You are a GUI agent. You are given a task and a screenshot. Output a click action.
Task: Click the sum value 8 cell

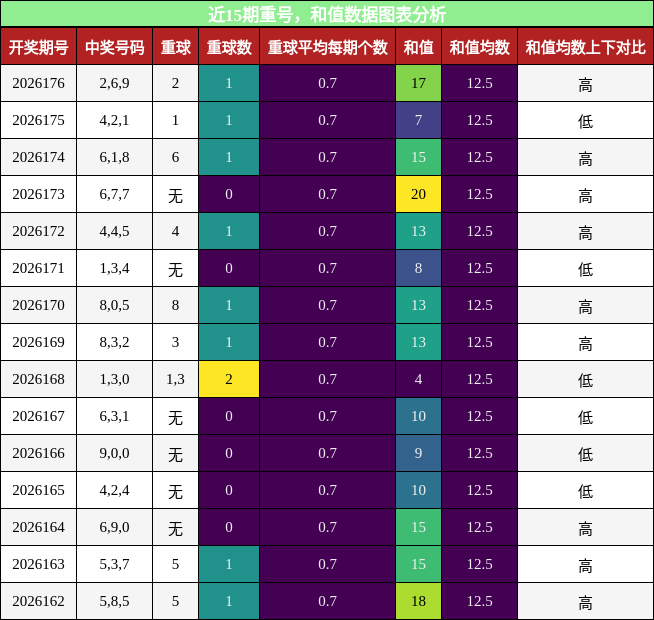pyautogui.click(x=418, y=268)
